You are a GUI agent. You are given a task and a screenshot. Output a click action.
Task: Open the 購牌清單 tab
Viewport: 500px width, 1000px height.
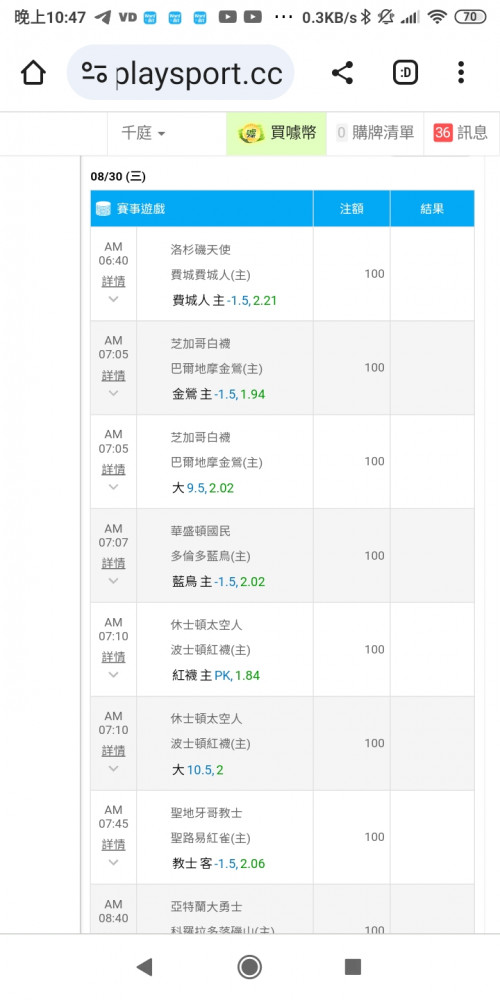click(375, 133)
